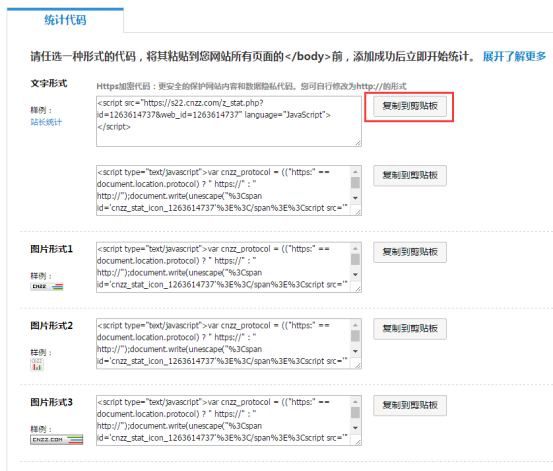Click inside the 图片形式2 code text area
The image size is (553, 471).
[224, 344]
